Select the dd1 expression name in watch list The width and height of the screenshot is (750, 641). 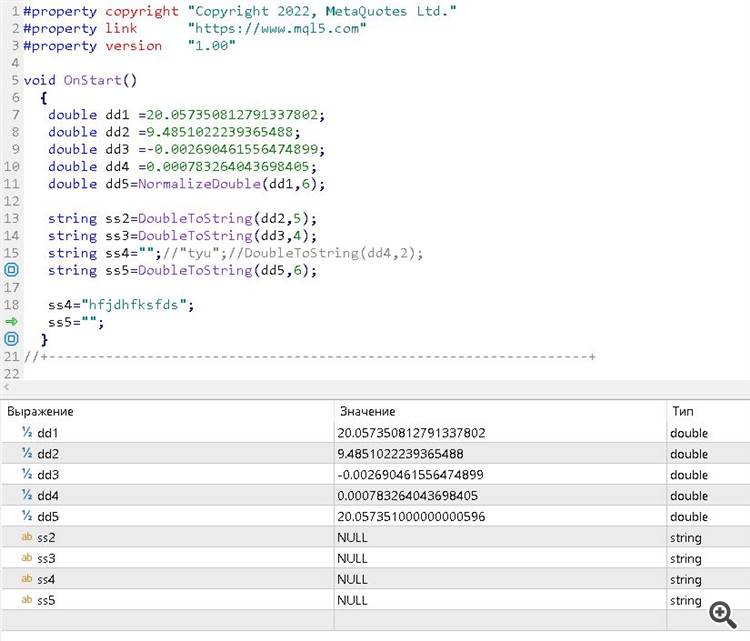pos(48,433)
